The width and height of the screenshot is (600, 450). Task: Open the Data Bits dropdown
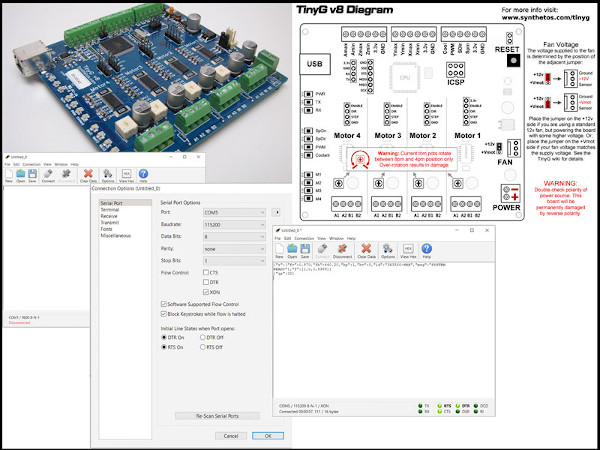pyautogui.click(x=234, y=237)
